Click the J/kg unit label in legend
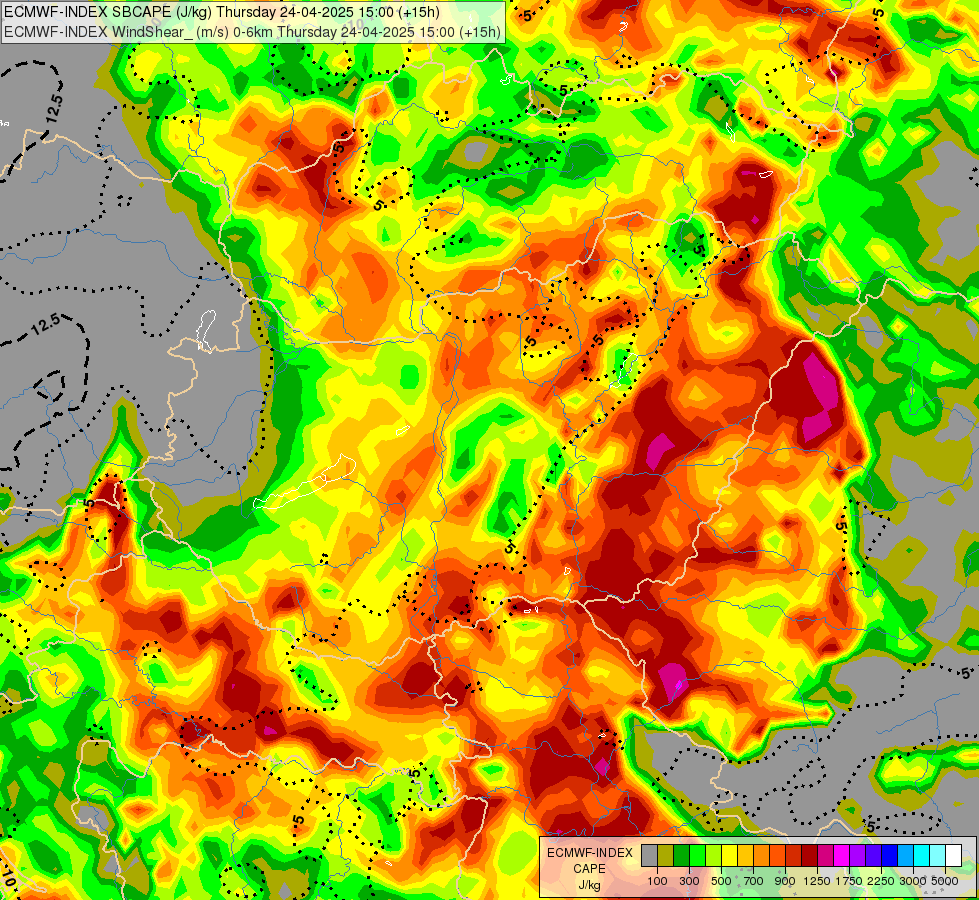This screenshot has height=900, width=979. point(589,884)
